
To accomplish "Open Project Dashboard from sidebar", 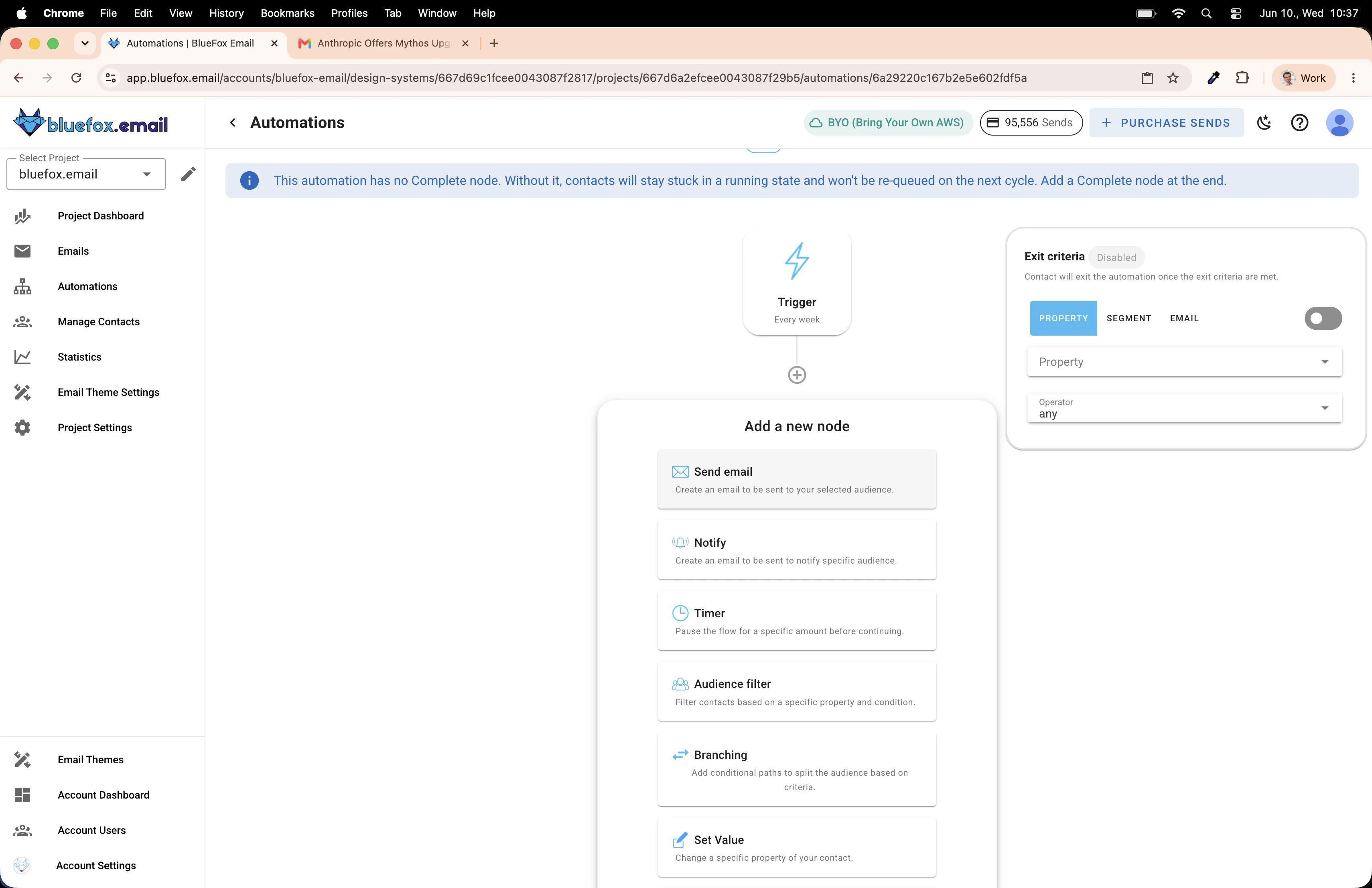I will [x=101, y=215].
